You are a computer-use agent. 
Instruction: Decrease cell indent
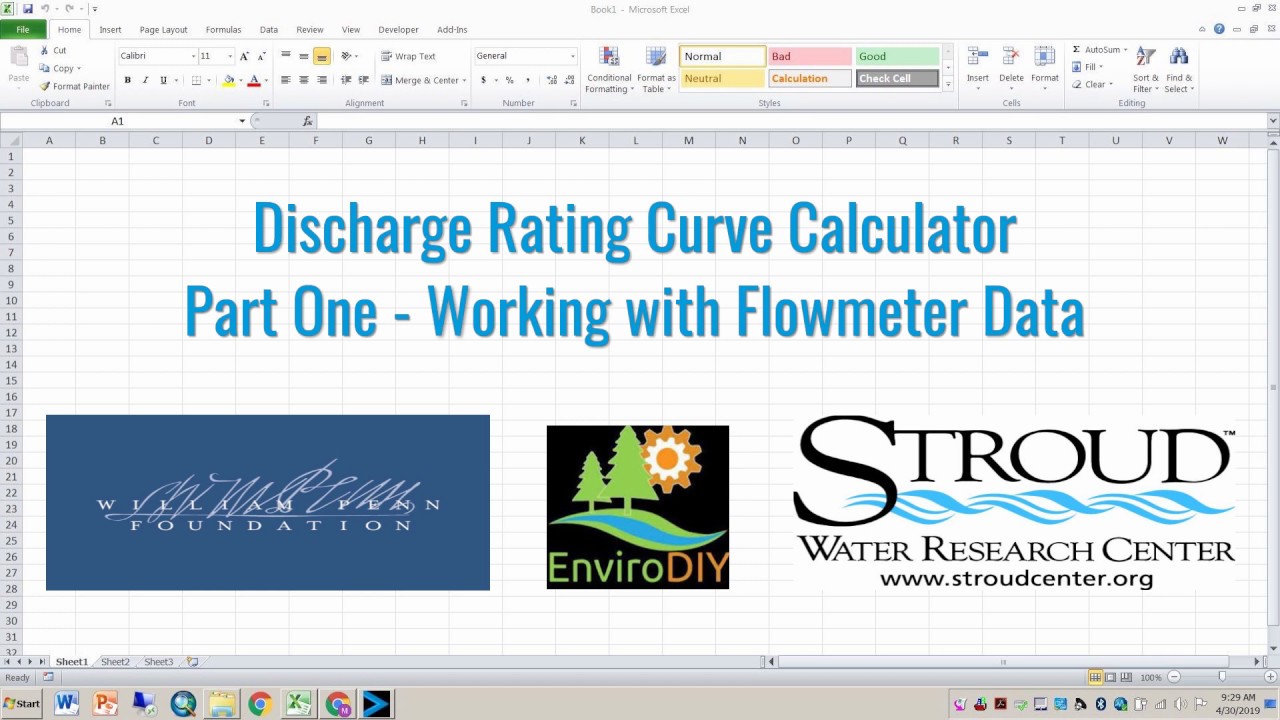pyautogui.click(x=346, y=80)
